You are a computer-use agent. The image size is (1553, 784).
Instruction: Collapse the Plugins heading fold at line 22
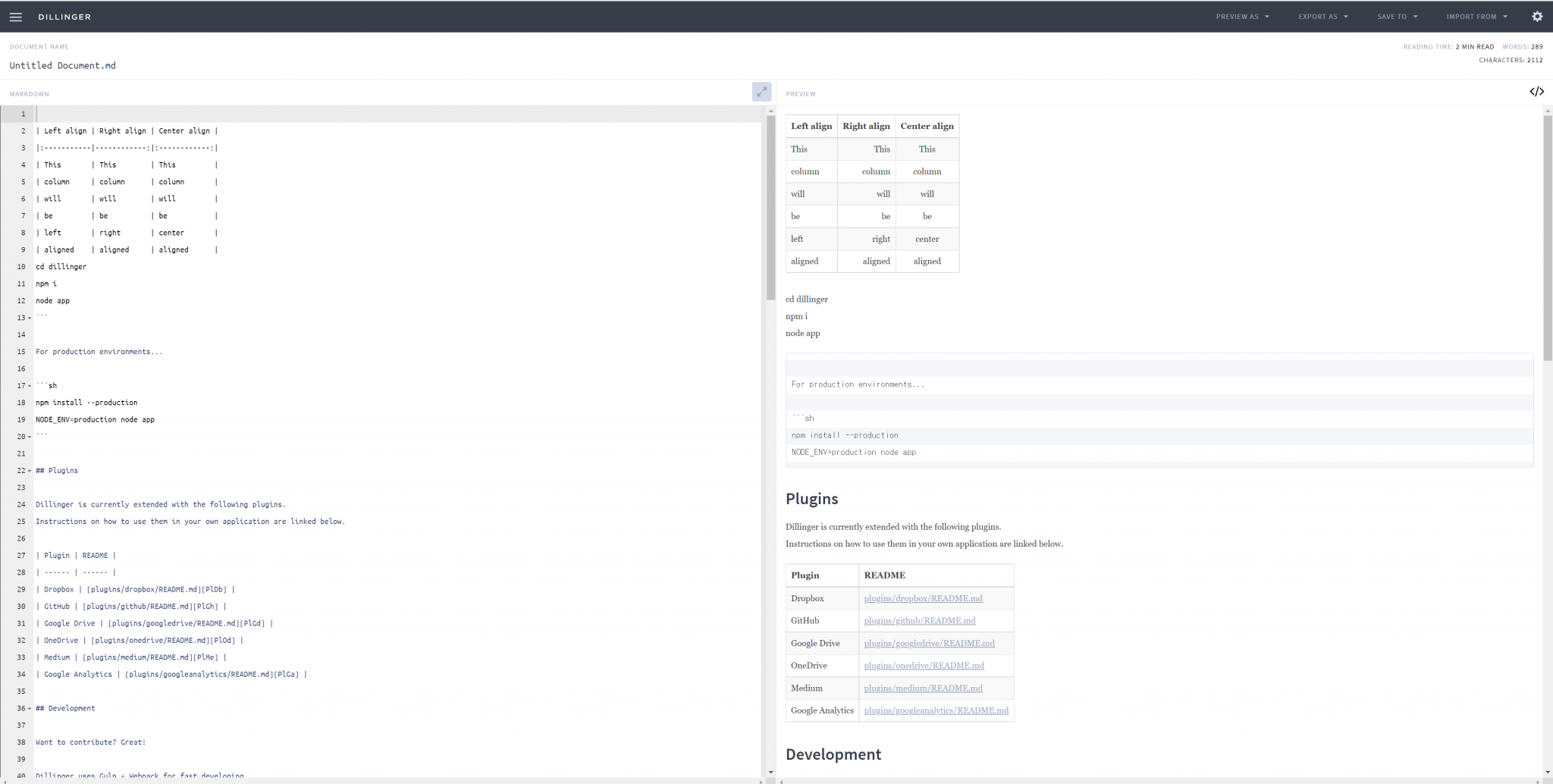(x=30, y=471)
